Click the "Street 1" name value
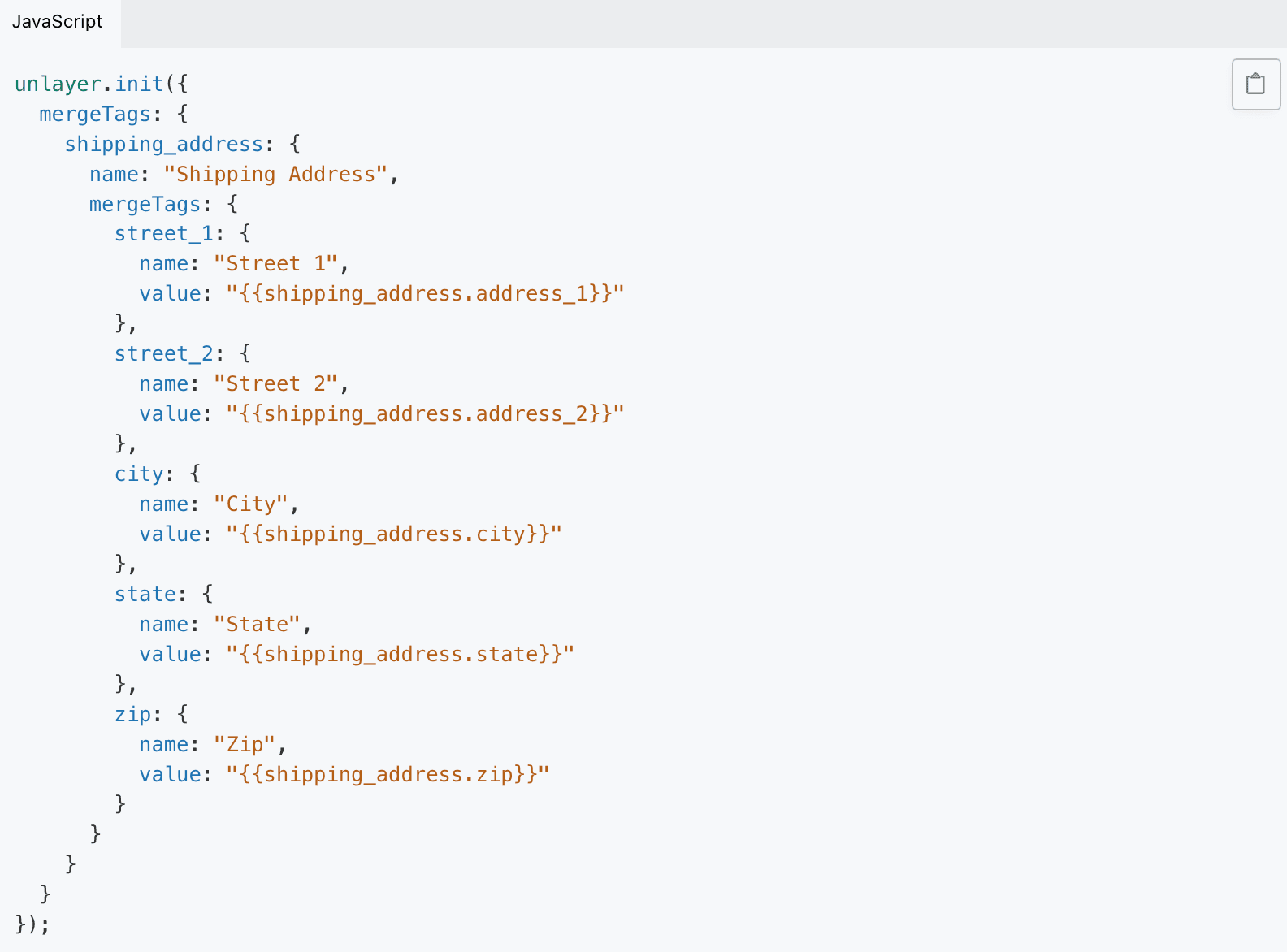The image size is (1287, 952). tap(275, 263)
